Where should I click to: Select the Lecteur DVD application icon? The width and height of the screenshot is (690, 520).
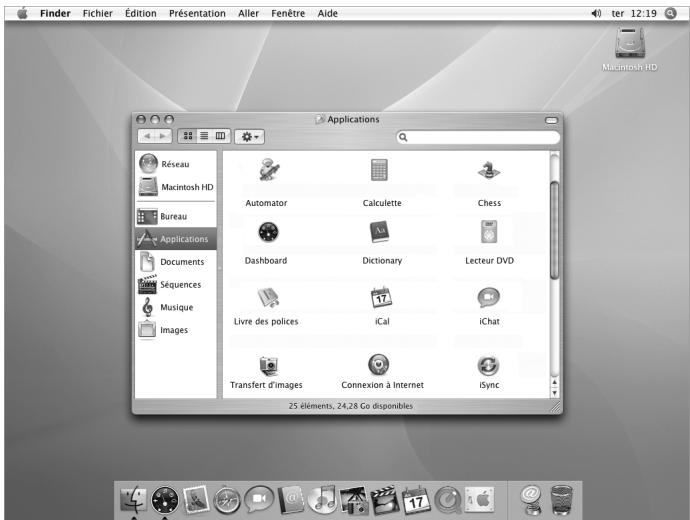coord(489,232)
